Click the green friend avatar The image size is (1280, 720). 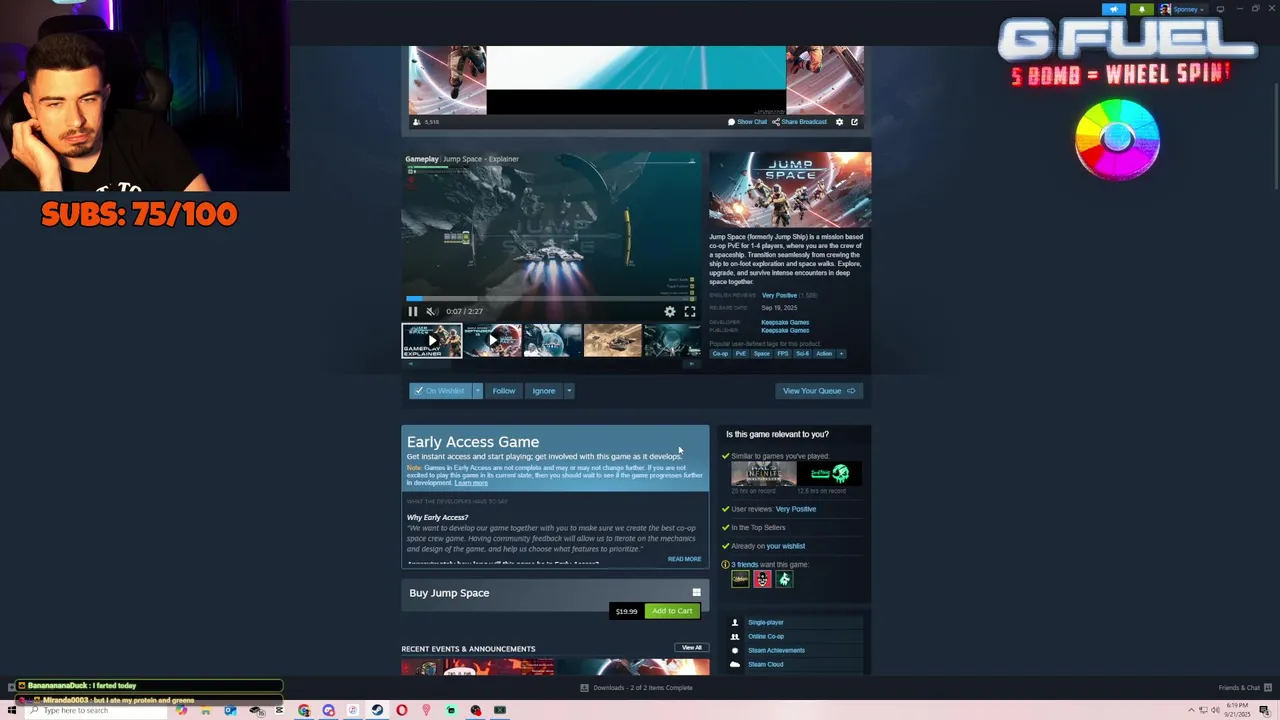(784, 579)
